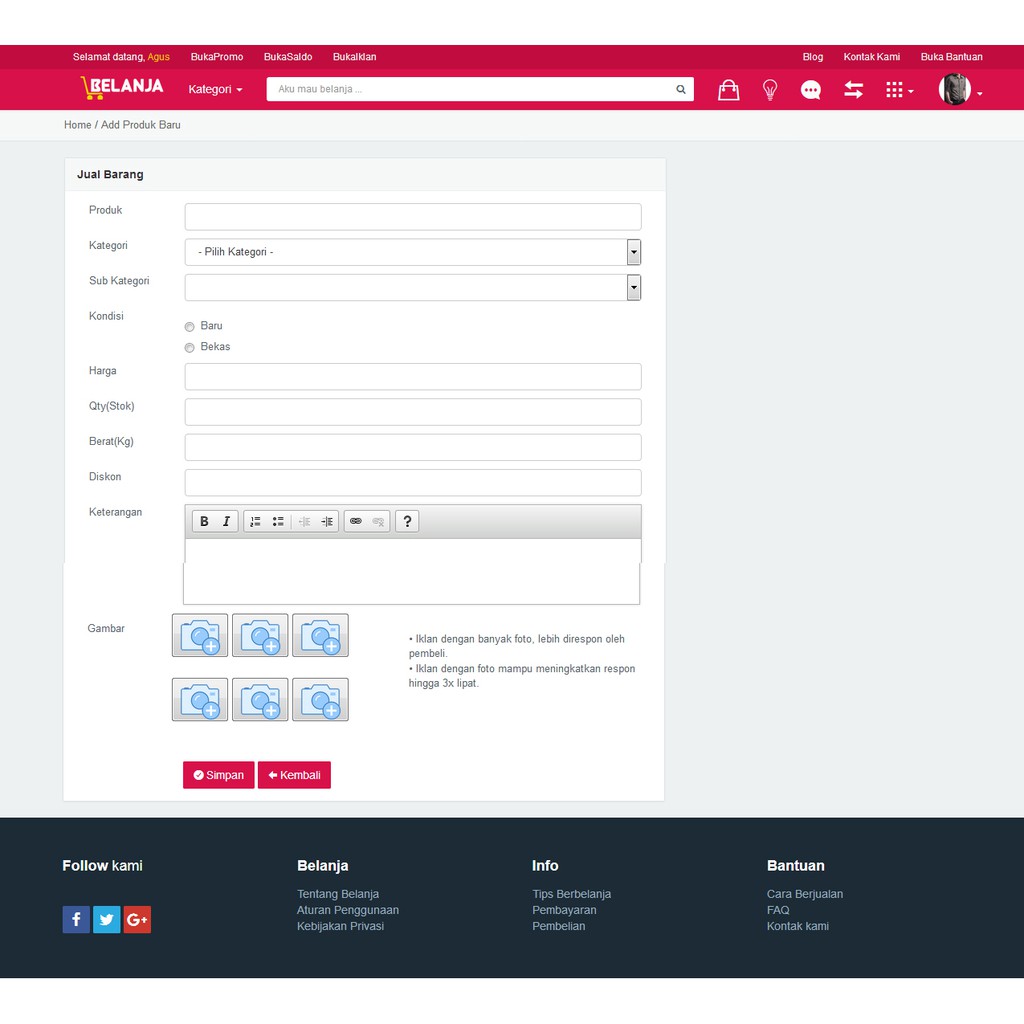Click the unlink editor icon
The height and width of the screenshot is (1024, 1024).
(378, 521)
